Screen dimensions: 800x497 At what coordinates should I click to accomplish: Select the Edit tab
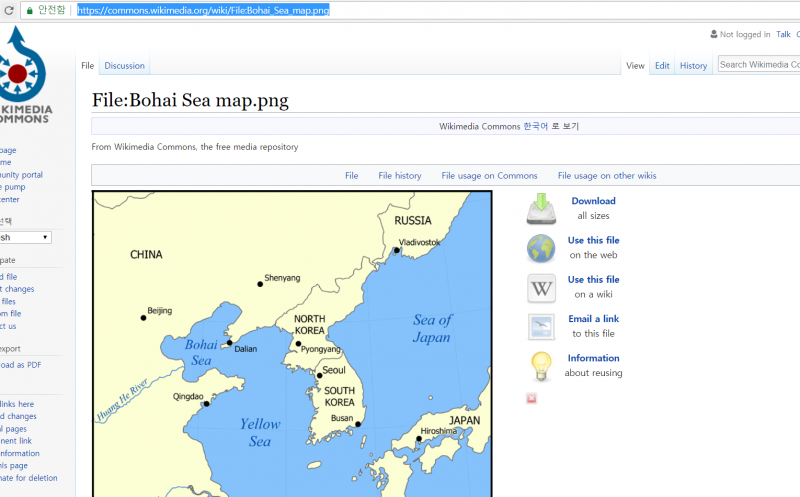pos(662,66)
